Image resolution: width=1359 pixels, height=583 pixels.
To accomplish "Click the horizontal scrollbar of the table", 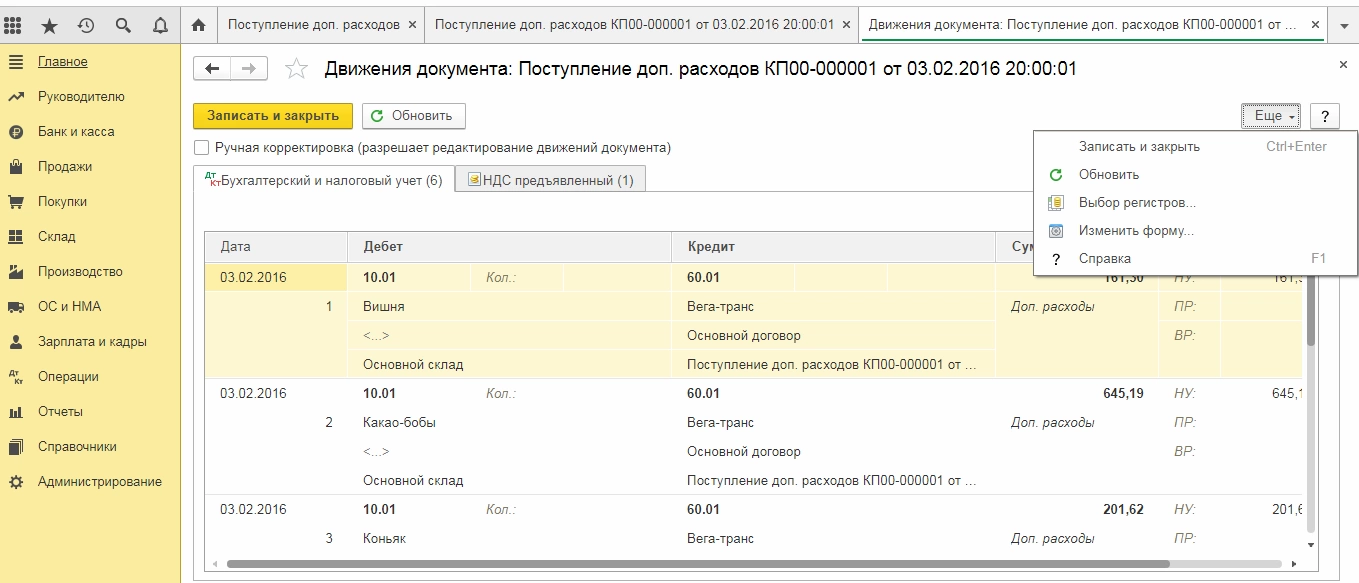I will pos(697,565).
